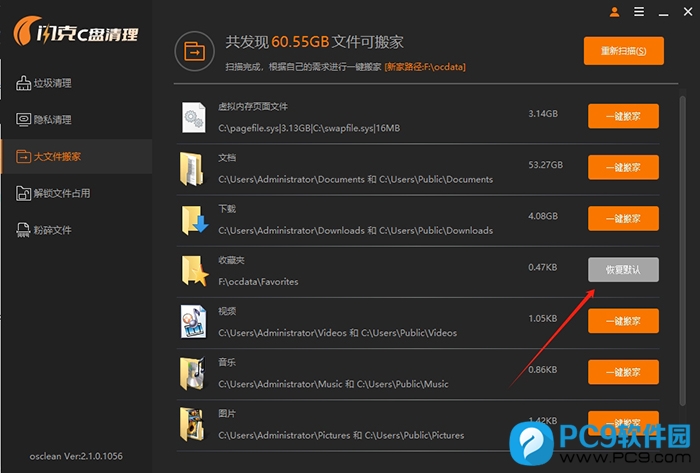This screenshot has width=700, height=473.
Task: Click the pagefile.sys path text
Action: click(309, 128)
